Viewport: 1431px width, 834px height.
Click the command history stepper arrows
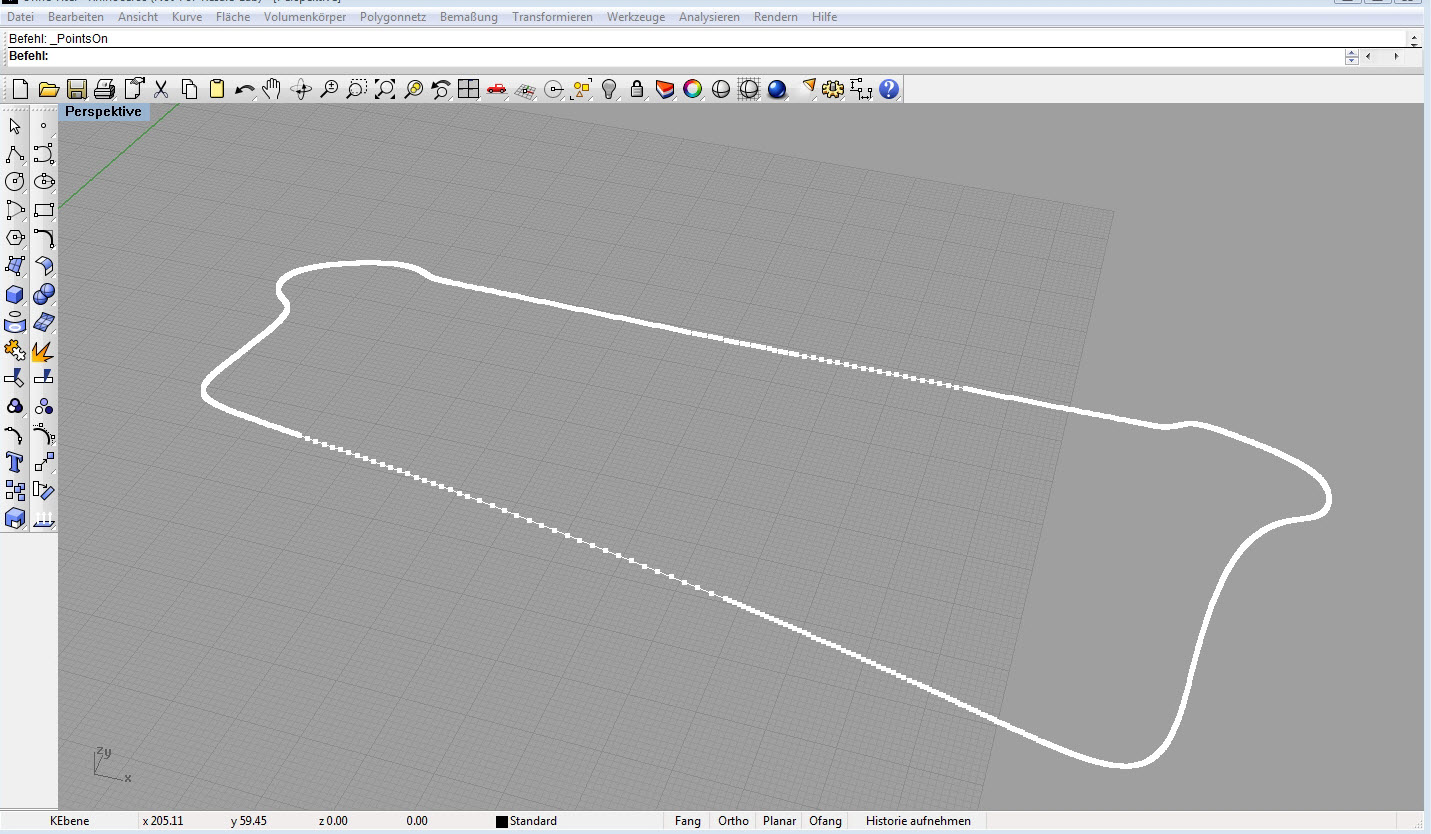pos(1352,57)
